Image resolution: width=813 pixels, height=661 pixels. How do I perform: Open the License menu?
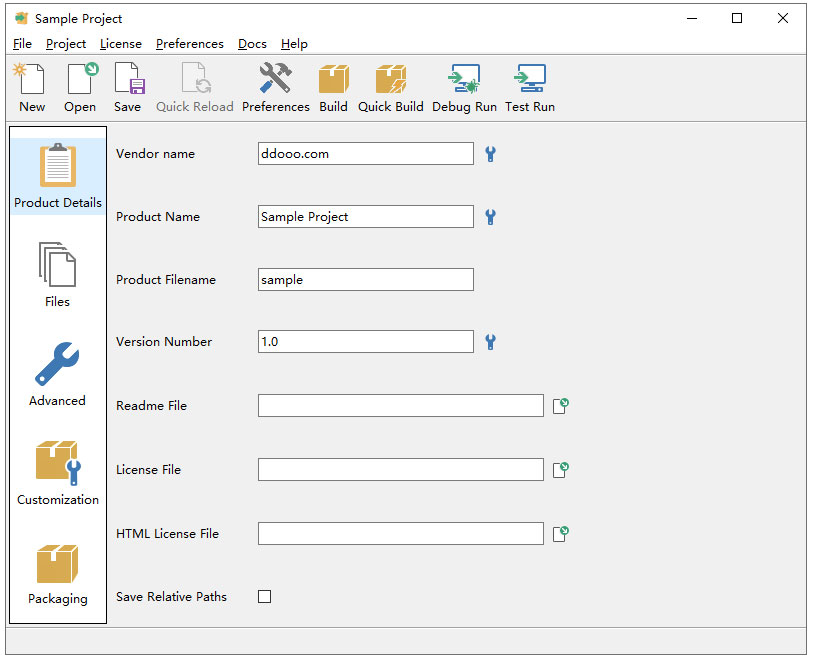coord(121,44)
